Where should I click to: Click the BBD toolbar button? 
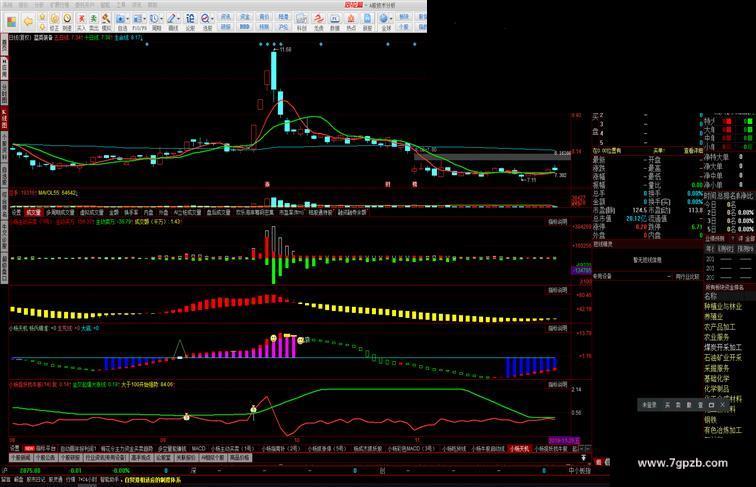(x=245, y=27)
